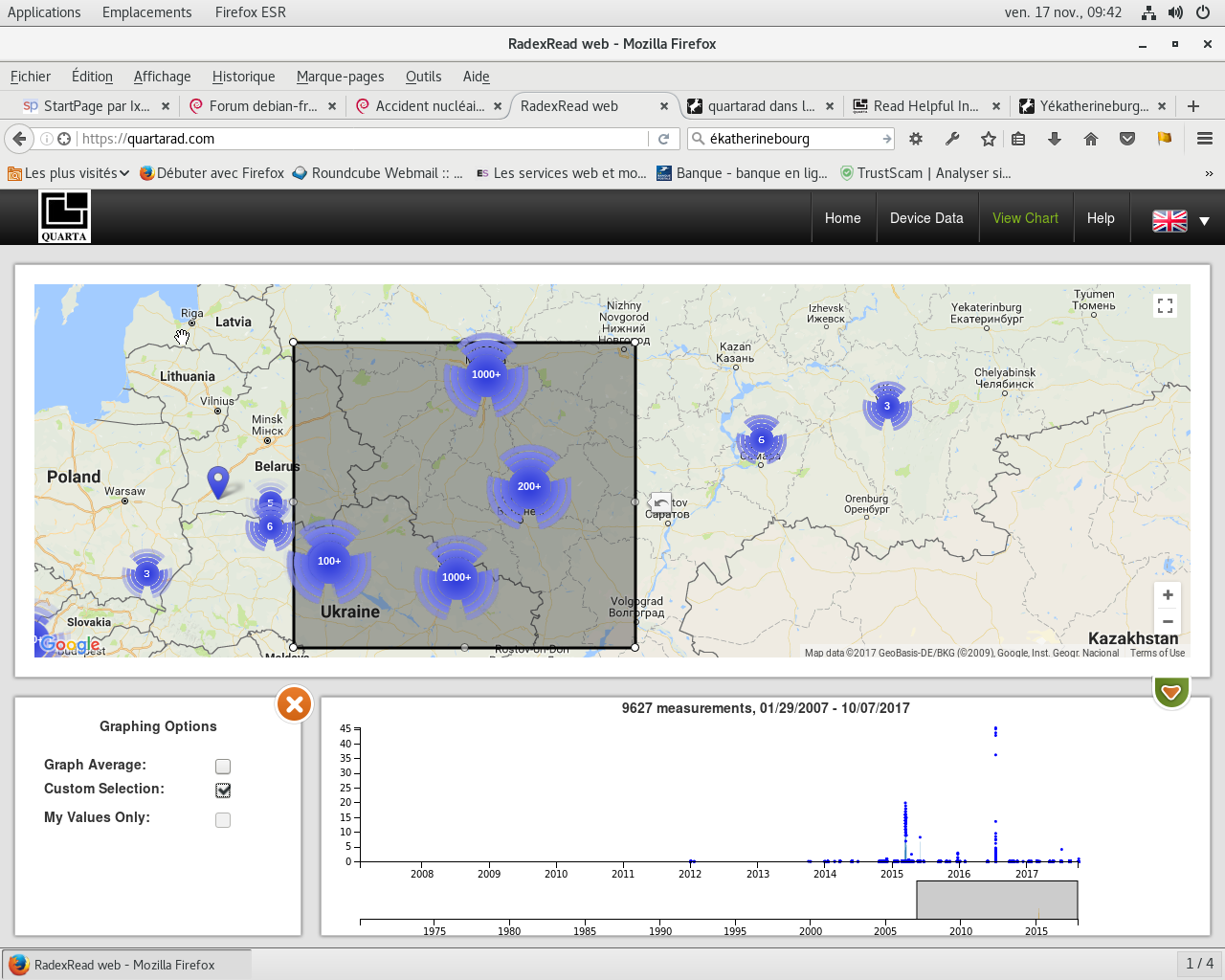Enable the My Values Only checkbox
1225x980 pixels.
pyautogui.click(x=223, y=820)
